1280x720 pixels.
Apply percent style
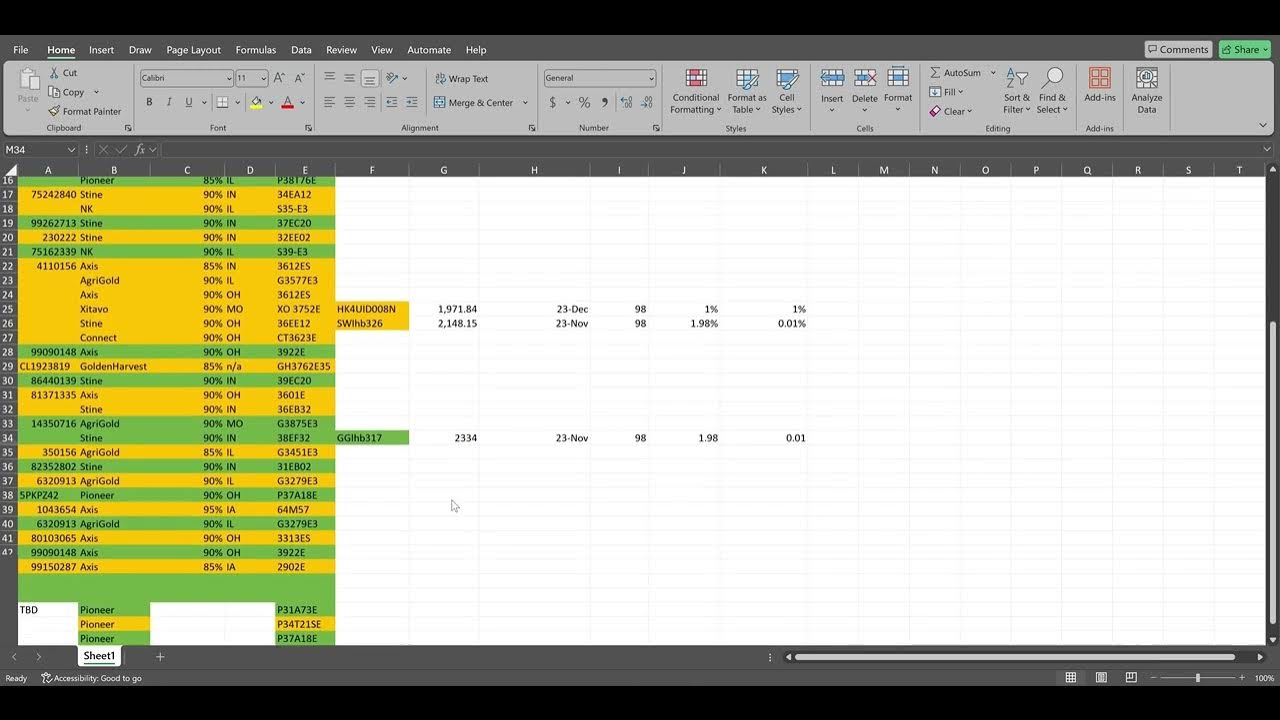(x=584, y=102)
